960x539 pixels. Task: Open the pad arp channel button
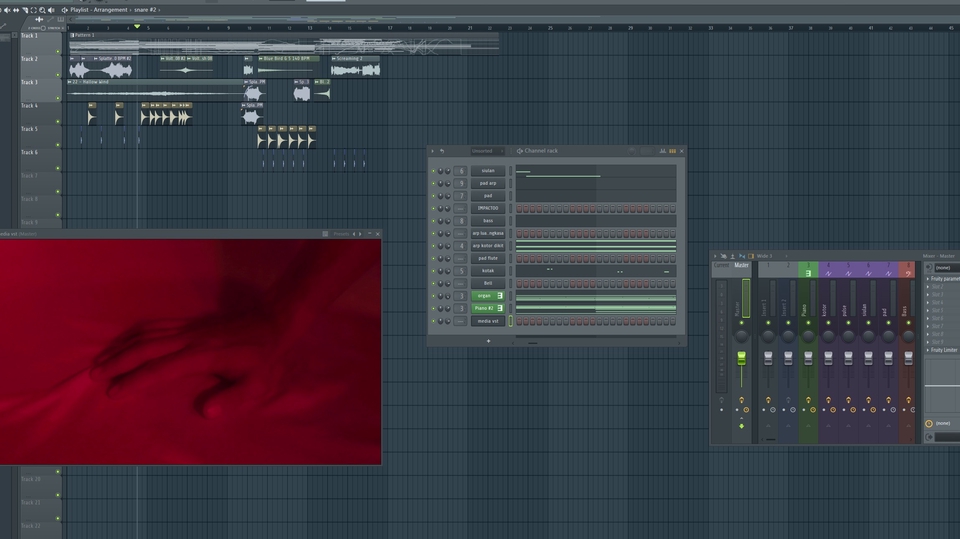pyautogui.click(x=488, y=183)
